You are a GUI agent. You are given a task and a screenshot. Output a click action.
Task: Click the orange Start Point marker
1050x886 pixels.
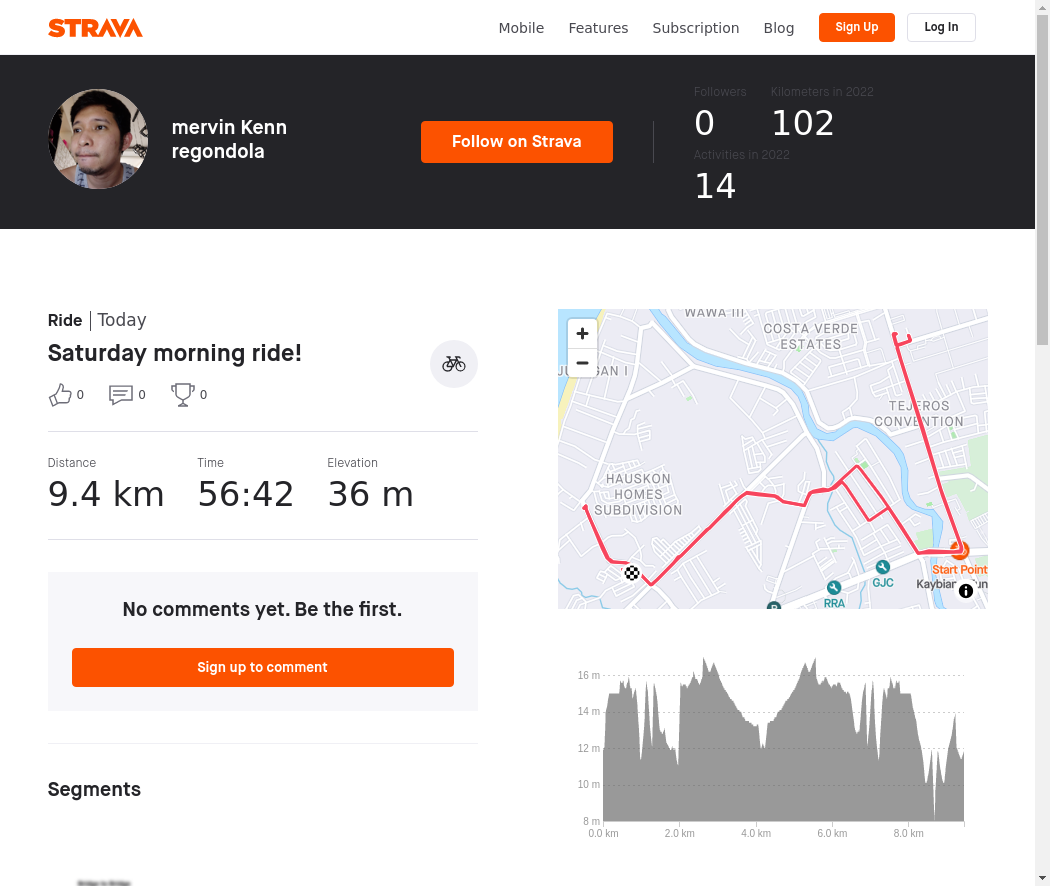960,550
